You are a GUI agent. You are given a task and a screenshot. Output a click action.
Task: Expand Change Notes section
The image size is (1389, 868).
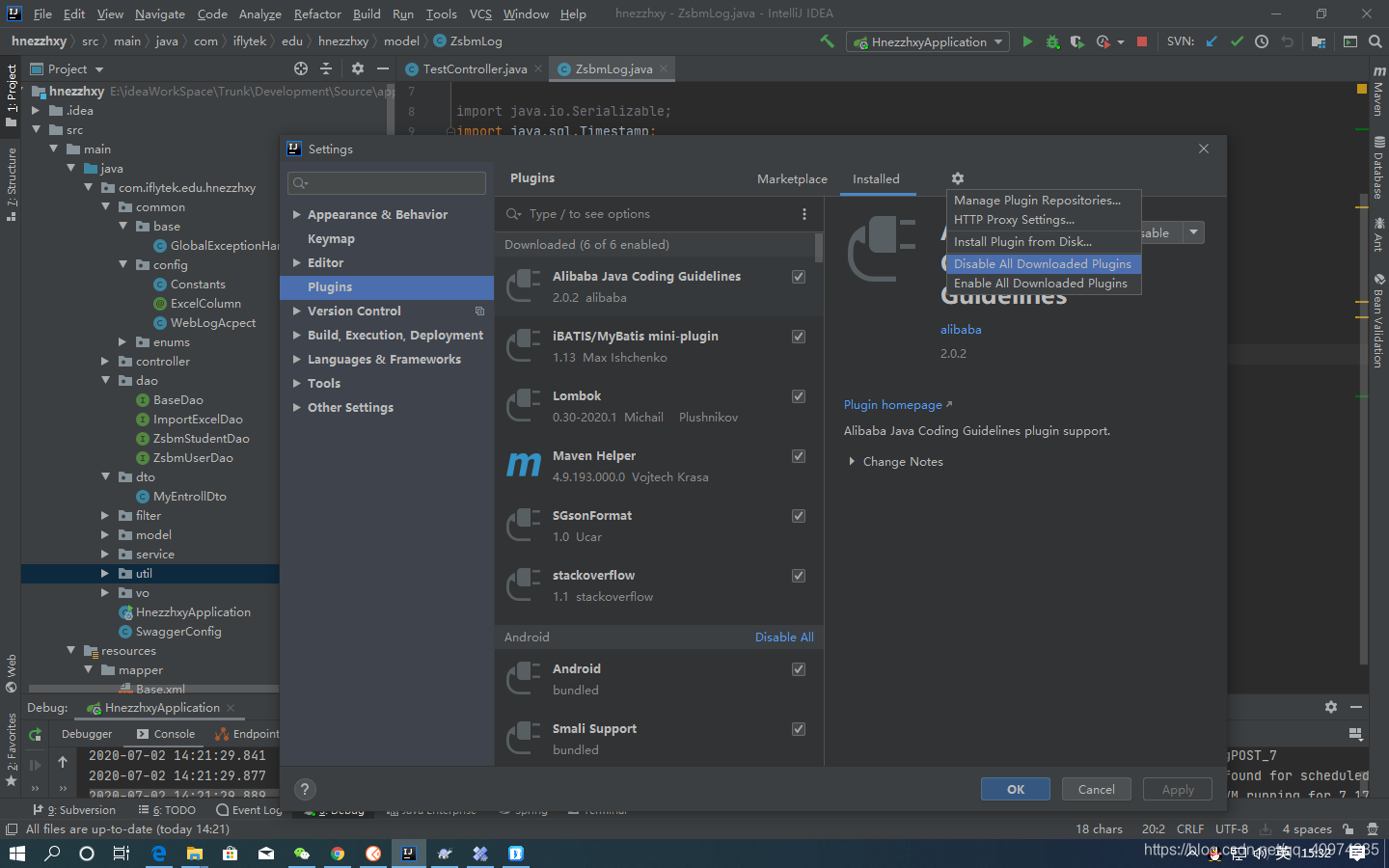(852, 462)
